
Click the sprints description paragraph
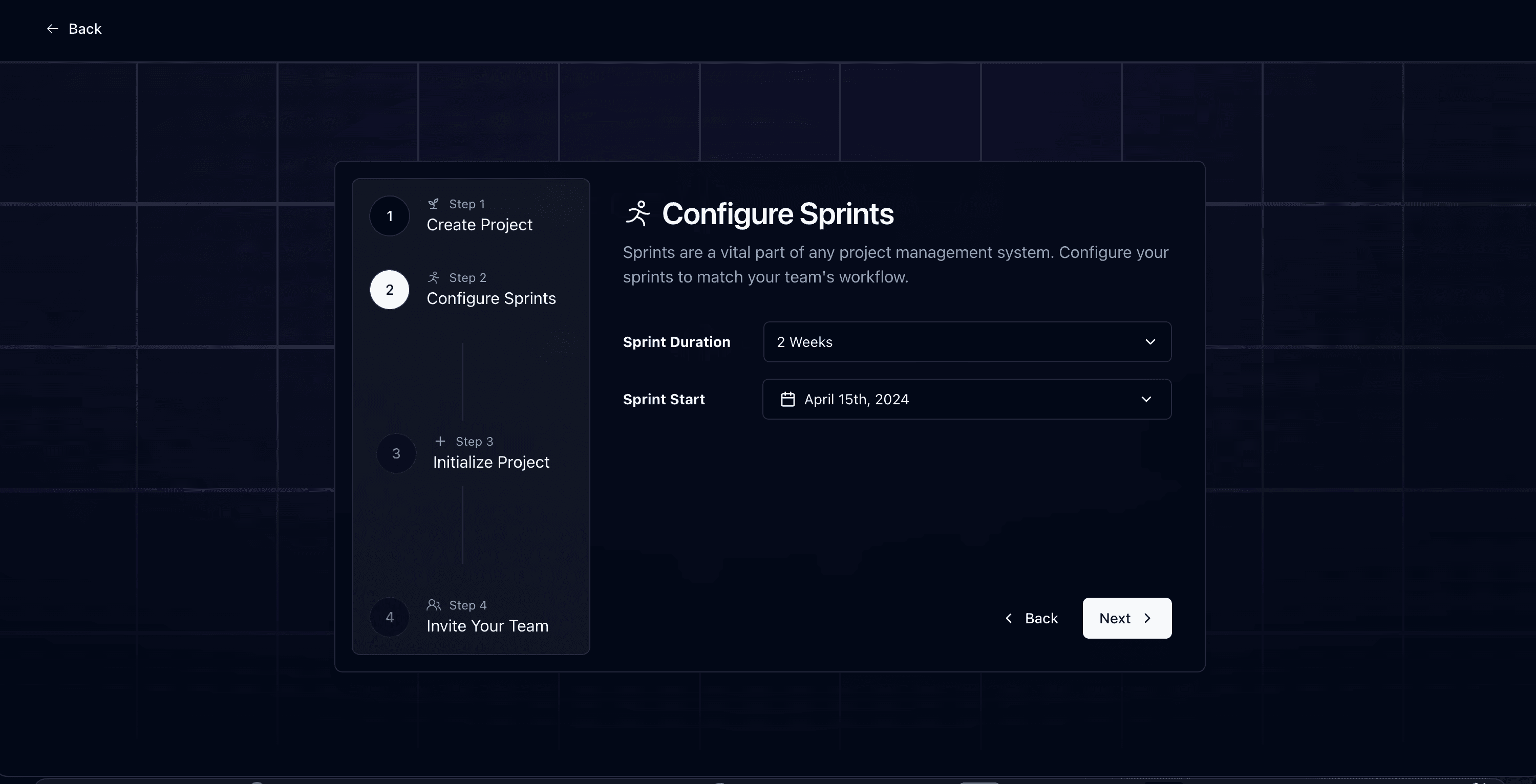point(895,265)
